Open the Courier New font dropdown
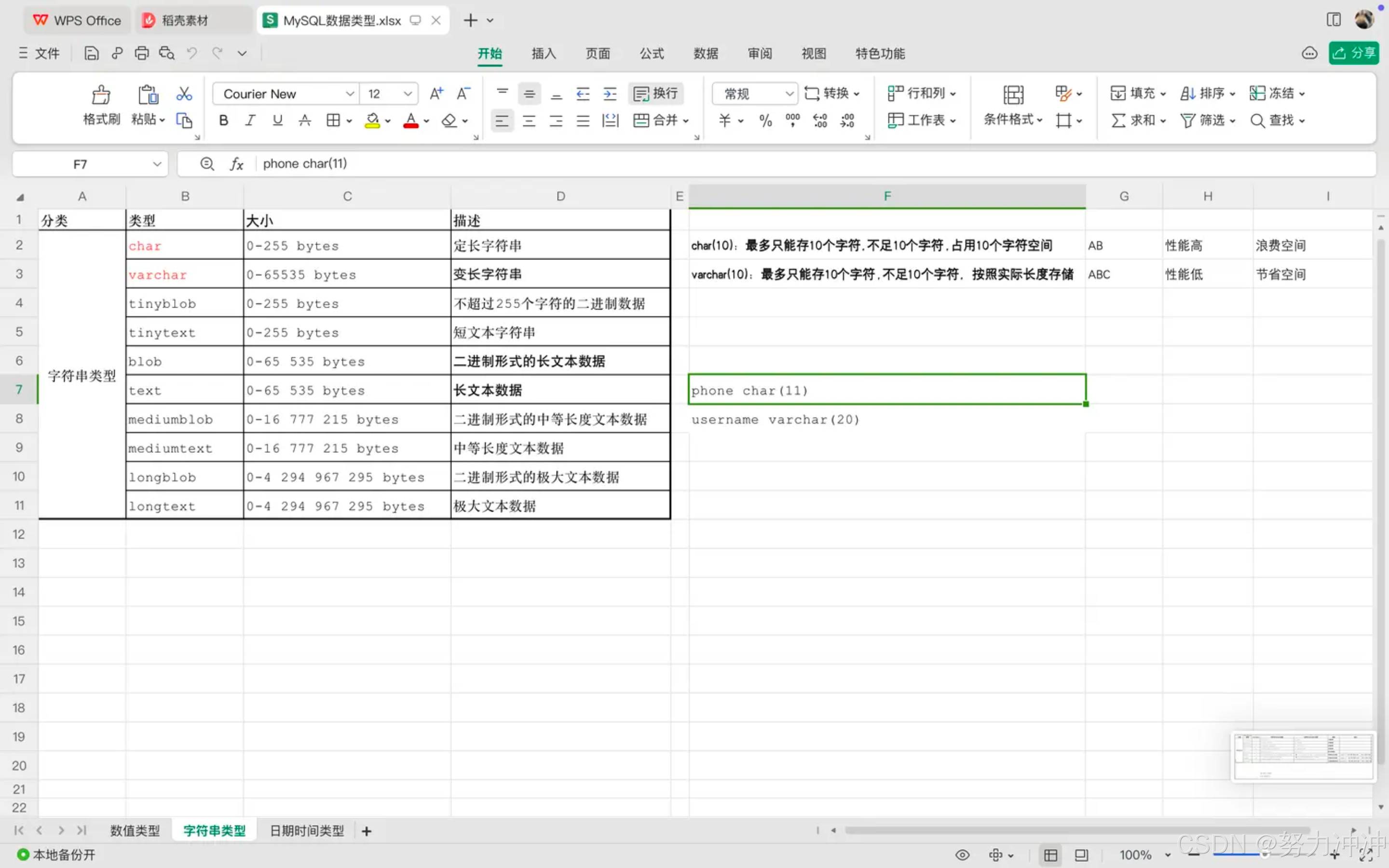Image resolution: width=1389 pixels, height=868 pixels. pyautogui.click(x=349, y=94)
